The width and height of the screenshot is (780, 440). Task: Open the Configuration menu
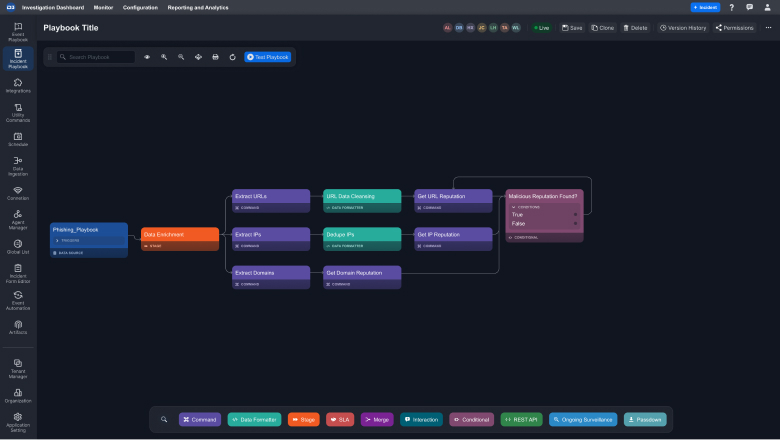(x=140, y=7)
